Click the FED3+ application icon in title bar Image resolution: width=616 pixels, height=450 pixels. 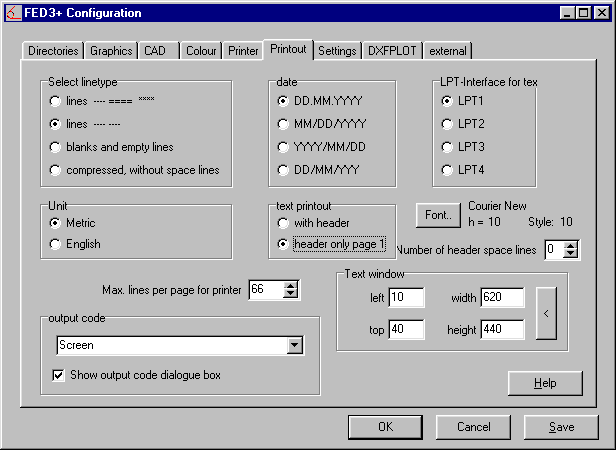pyautogui.click(x=13, y=13)
